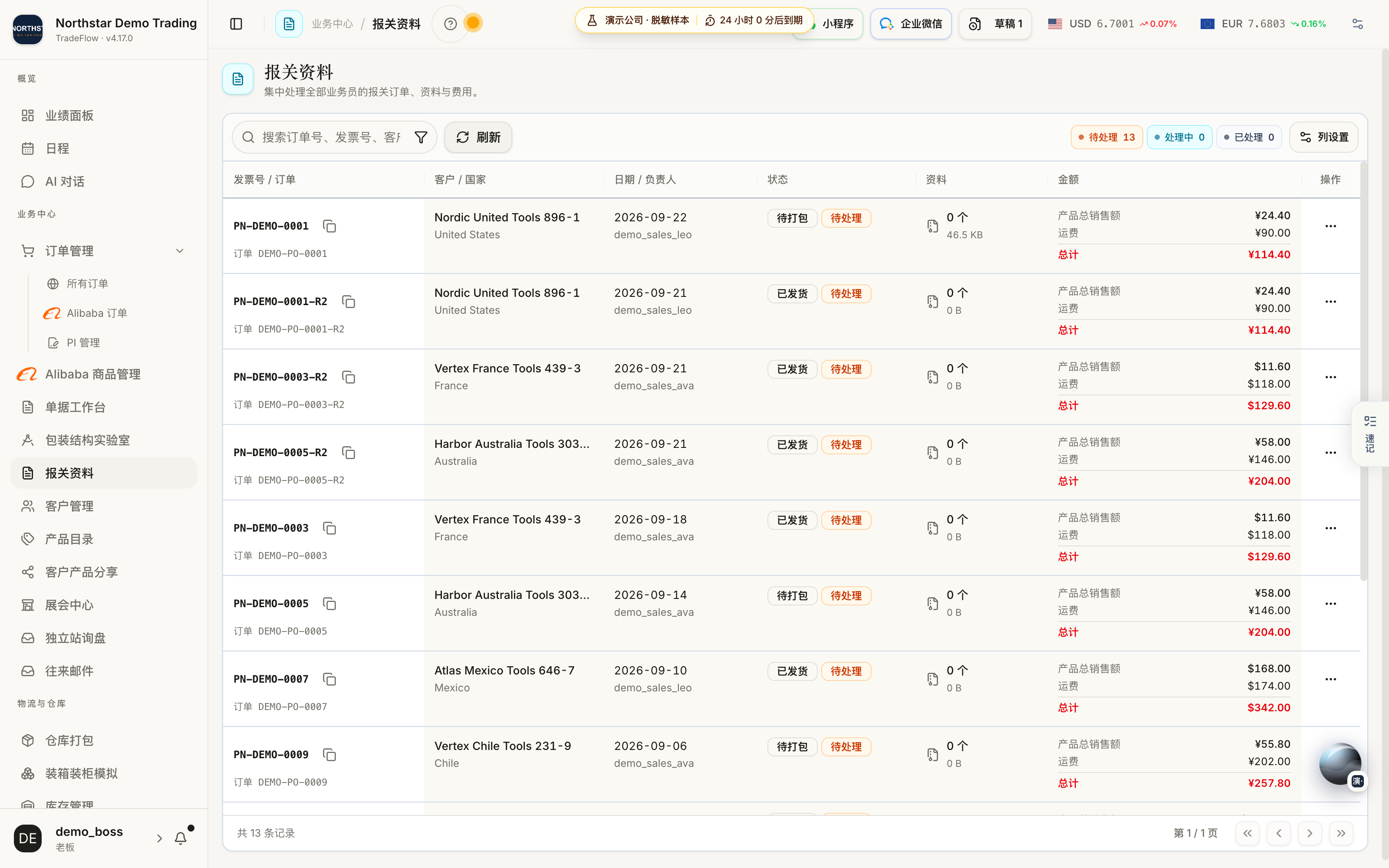
Task: Open 客户产品分享 in sidebar
Action: [103, 572]
